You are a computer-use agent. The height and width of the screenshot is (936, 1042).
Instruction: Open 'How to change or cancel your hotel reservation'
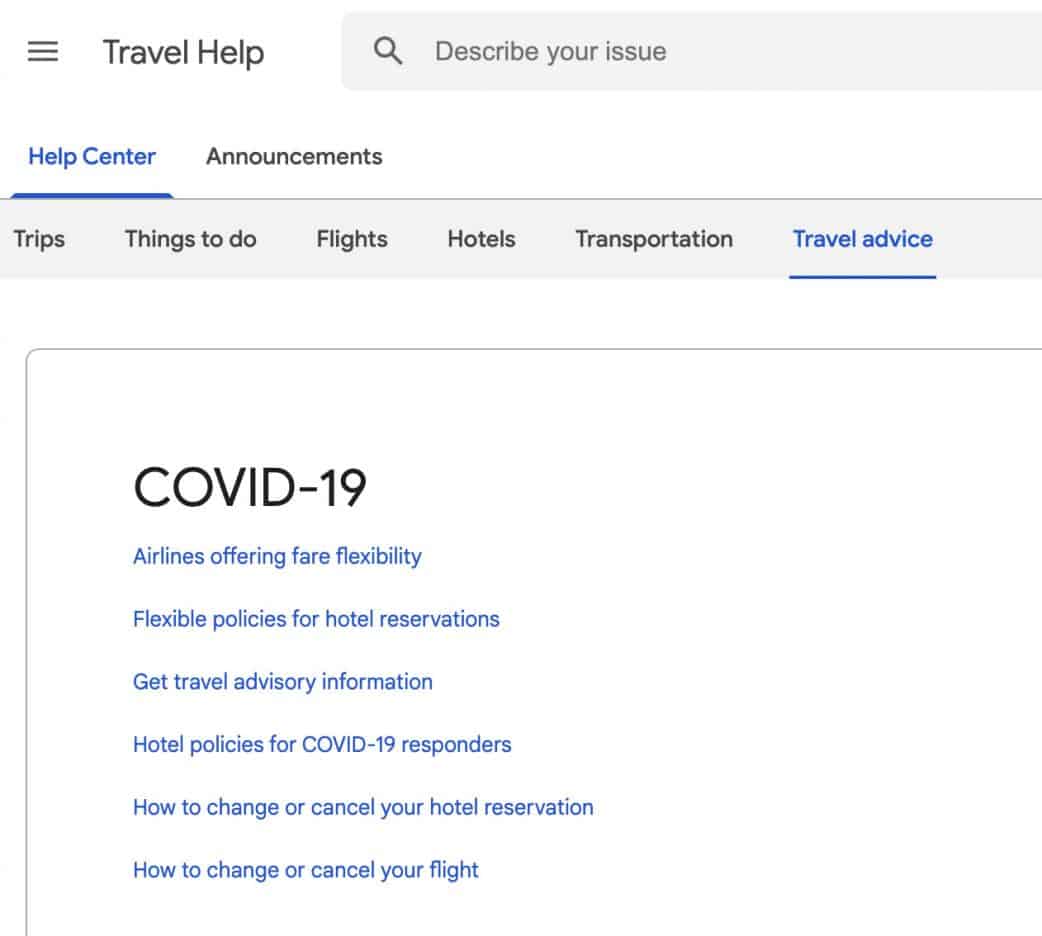(x=363, y=807)
